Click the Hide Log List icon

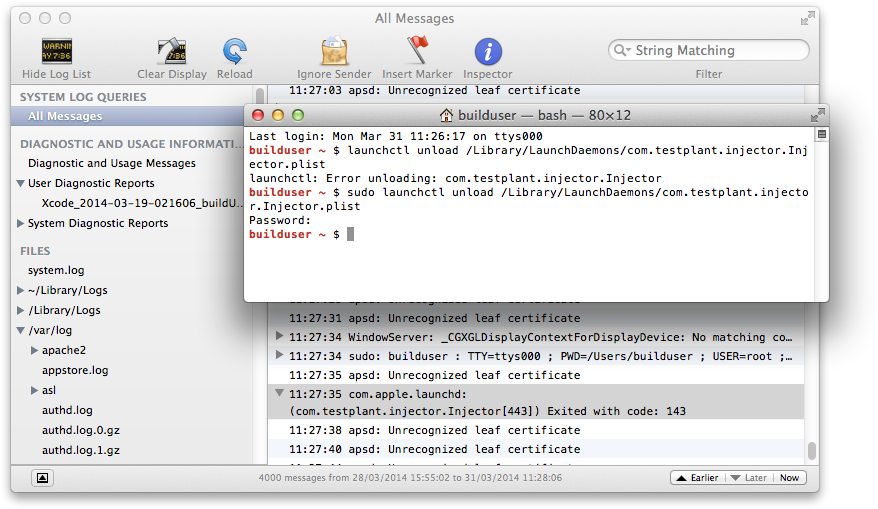[x=56, y=52]
